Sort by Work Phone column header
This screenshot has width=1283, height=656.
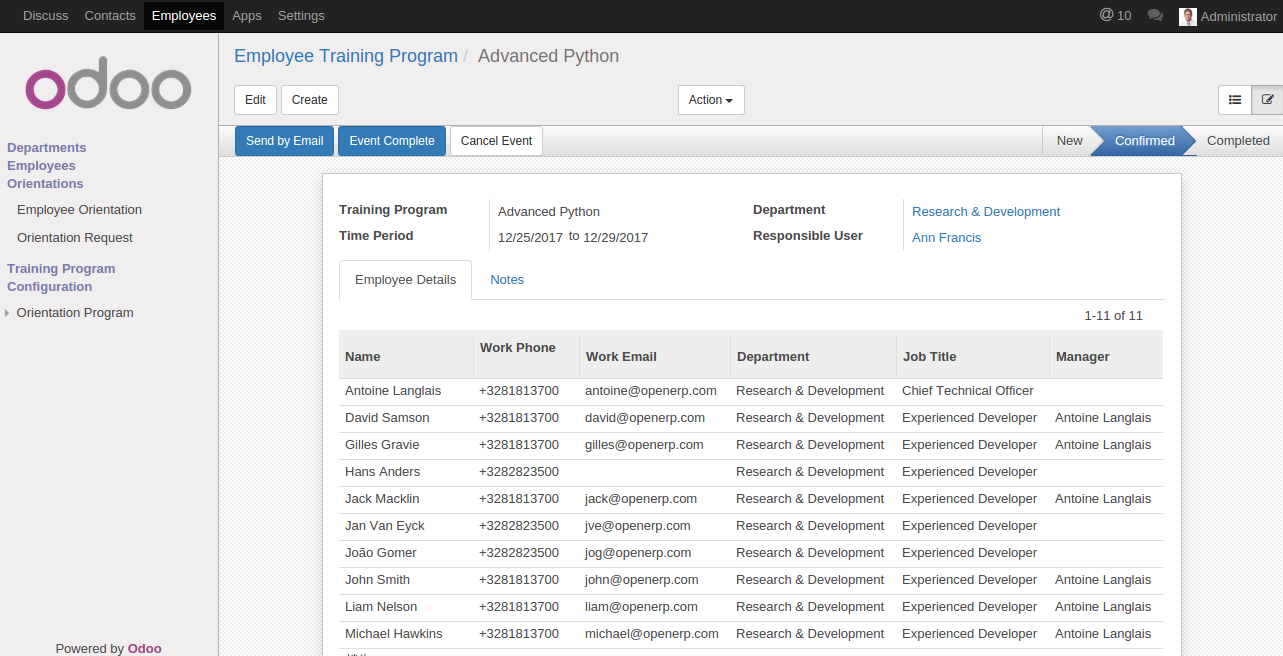527,355
